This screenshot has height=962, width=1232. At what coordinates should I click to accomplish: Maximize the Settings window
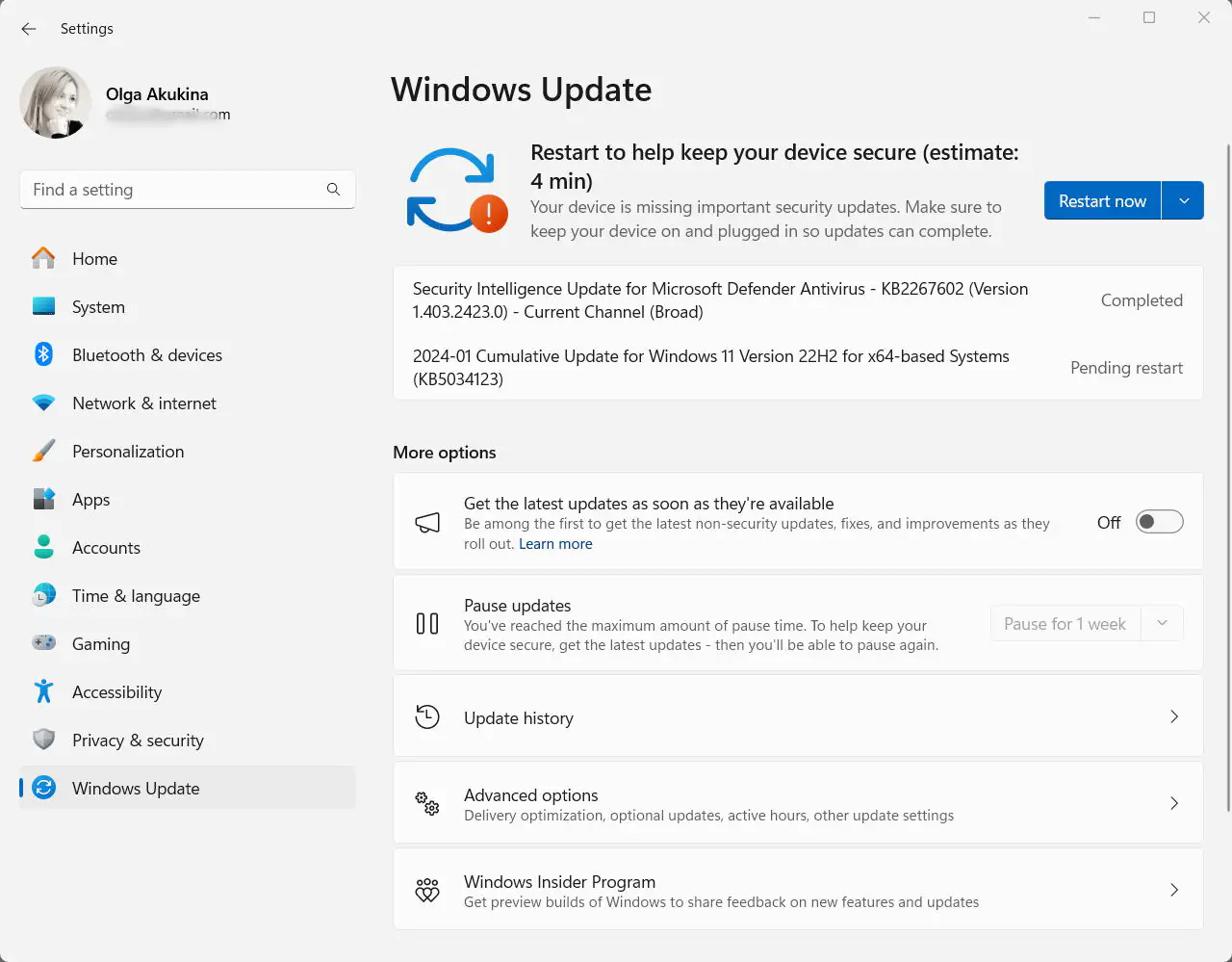click(x=1149, y=17)
